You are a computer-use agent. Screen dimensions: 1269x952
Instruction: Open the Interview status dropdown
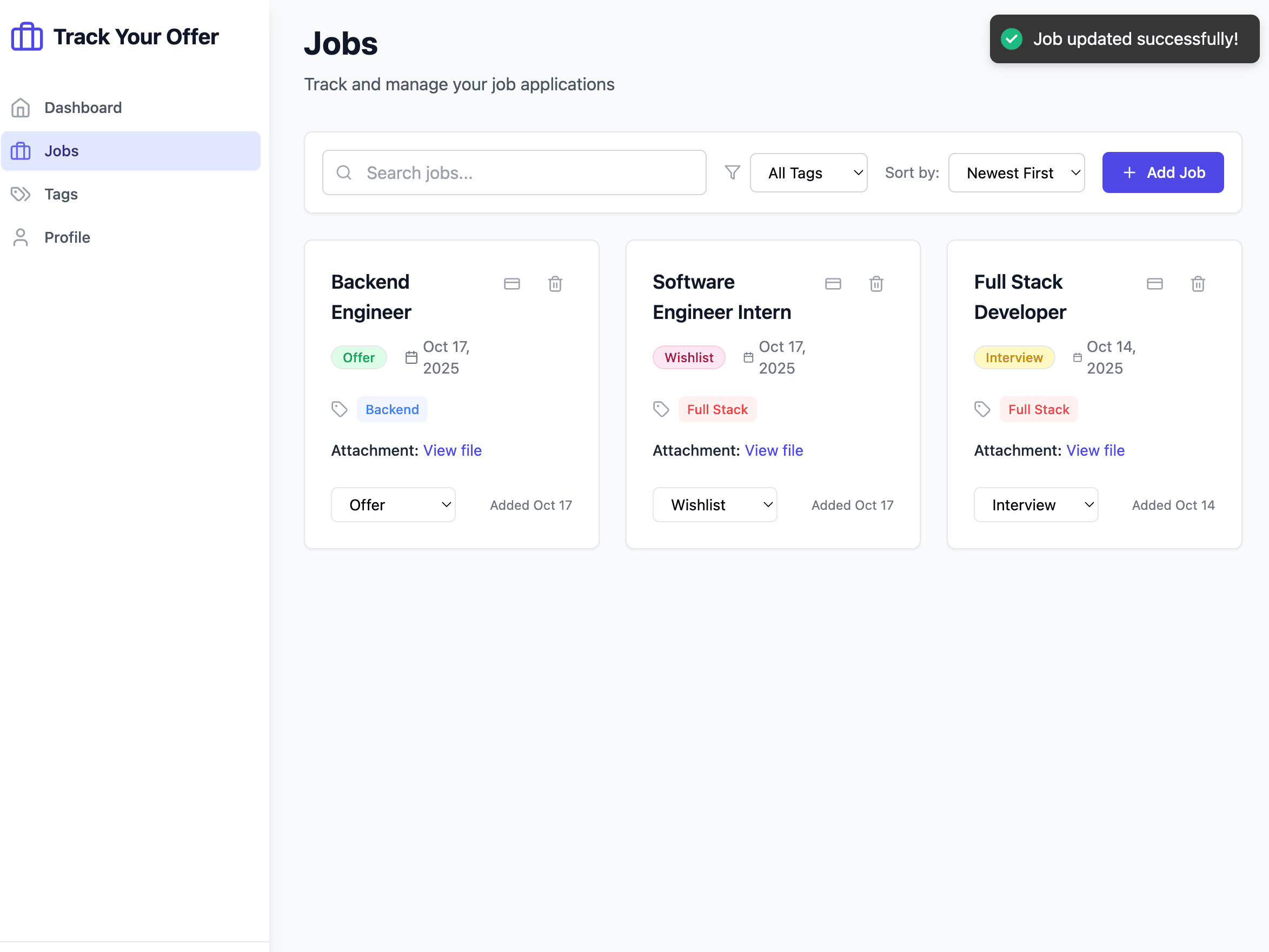pos(1035,505)
